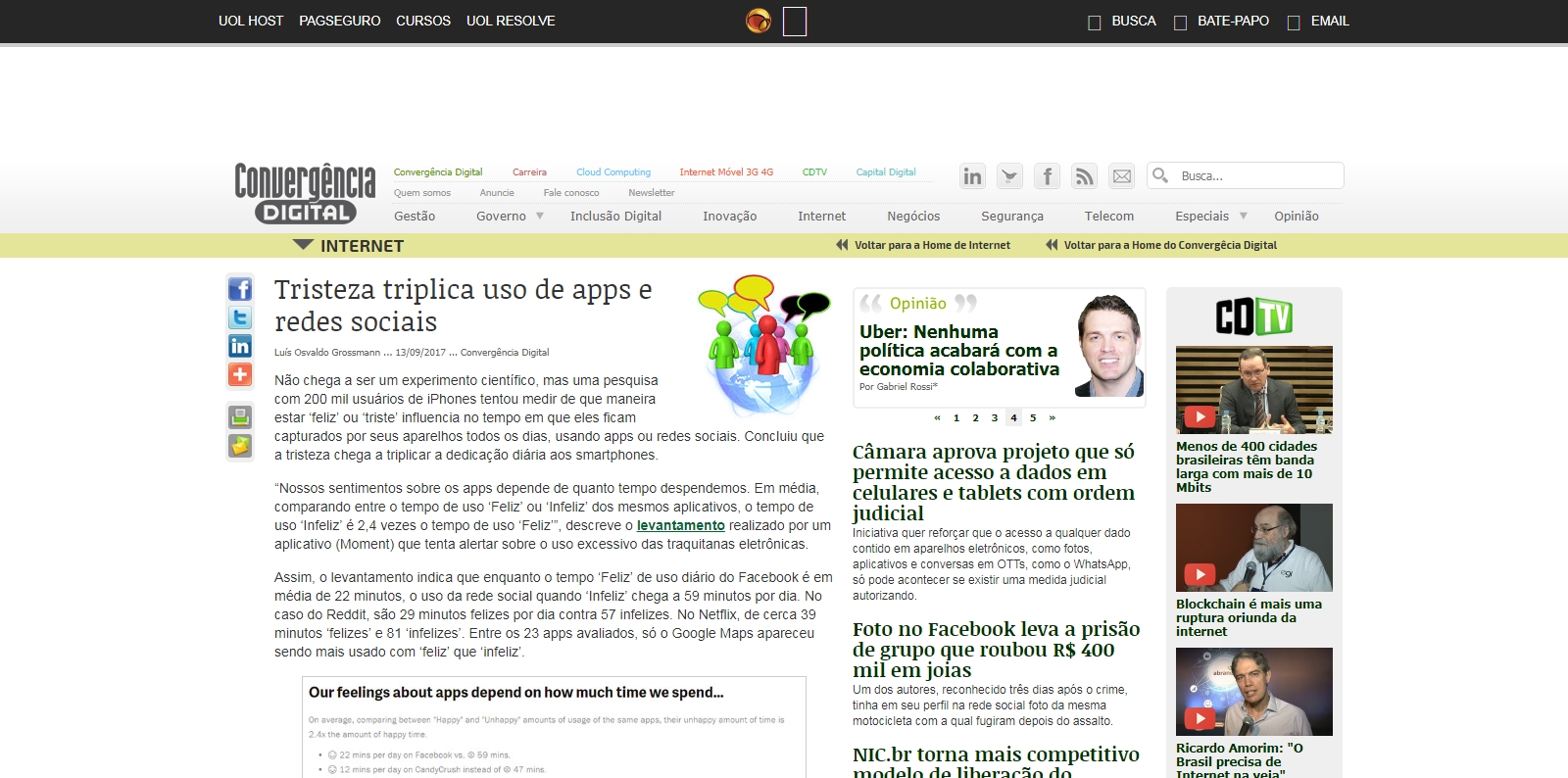Click the EMAIL icon in top bar

click(x=1294, y=23)
